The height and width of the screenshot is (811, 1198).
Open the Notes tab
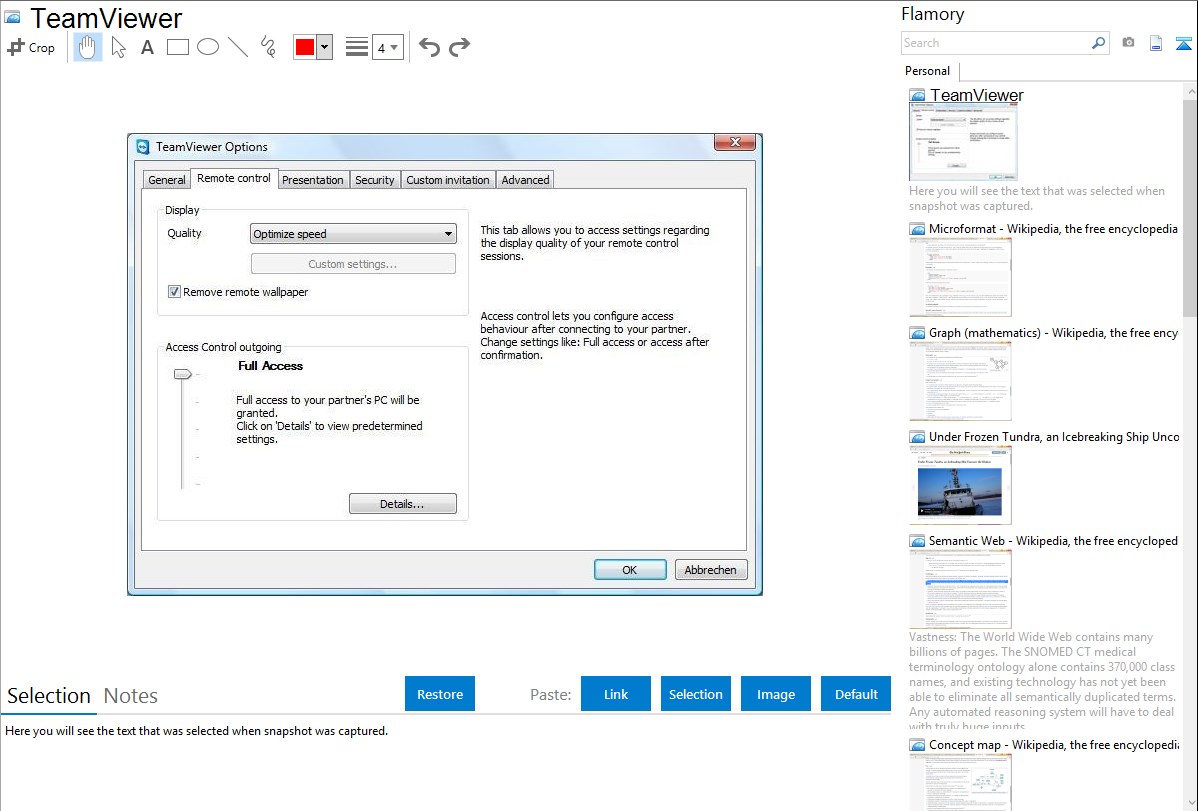tap(131, 696)
